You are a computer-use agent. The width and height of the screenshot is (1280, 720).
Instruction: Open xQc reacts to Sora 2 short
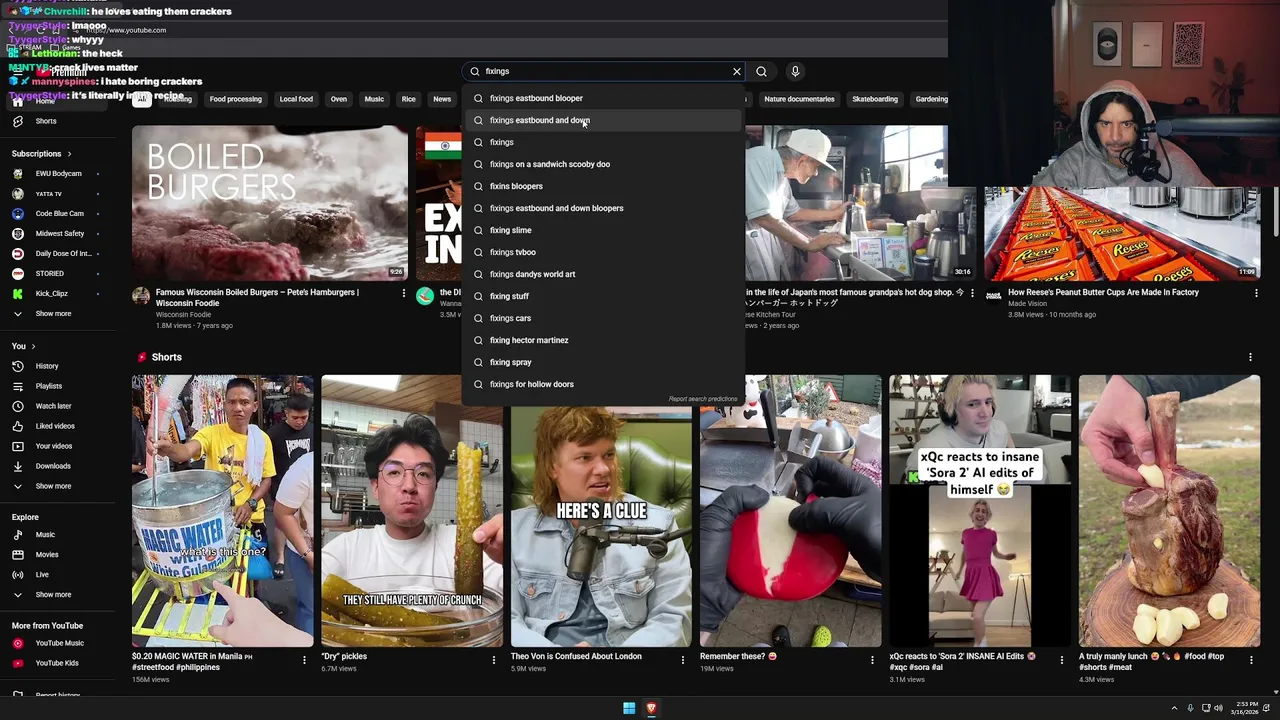980,511
